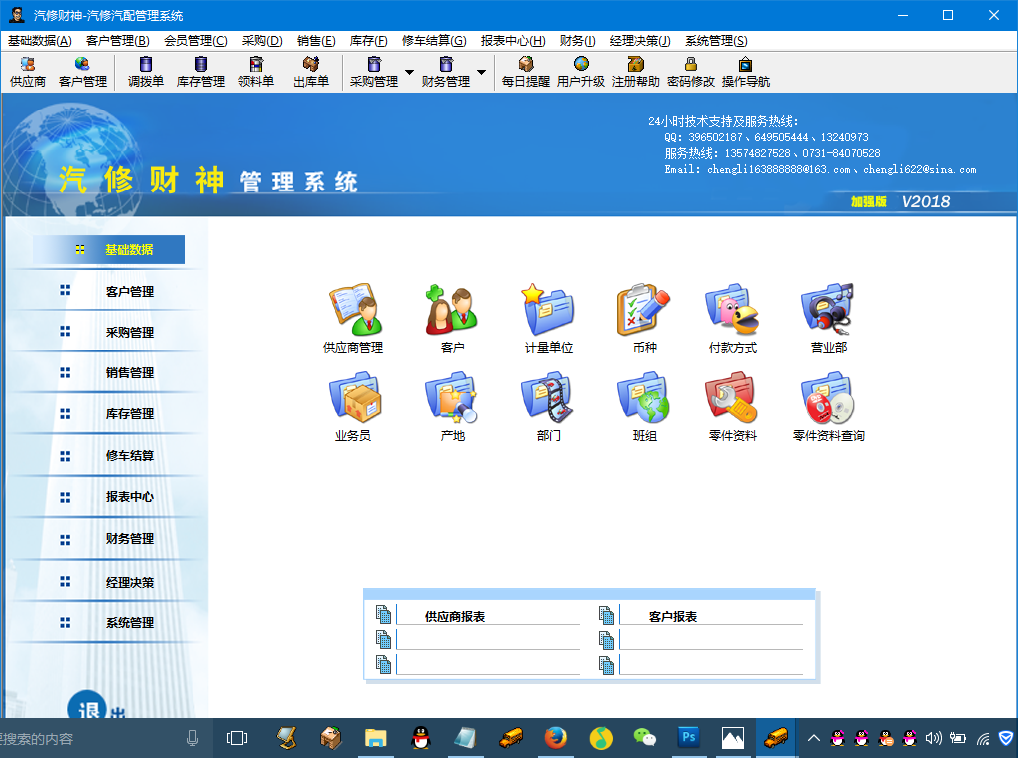Viewport: 1018px width, 758px height.
Task: Open File Explorer from the taskbar
Action: click(375, 738)
